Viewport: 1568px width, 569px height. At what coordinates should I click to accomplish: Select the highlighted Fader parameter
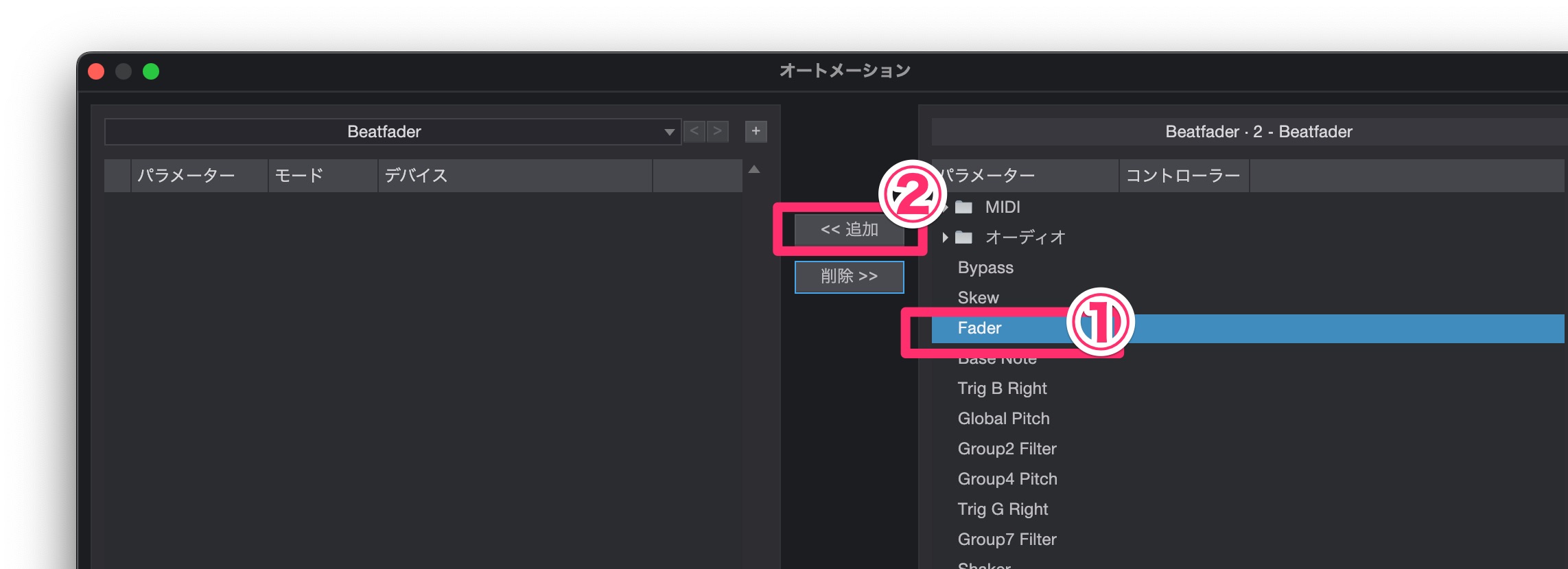click(979, 328)
